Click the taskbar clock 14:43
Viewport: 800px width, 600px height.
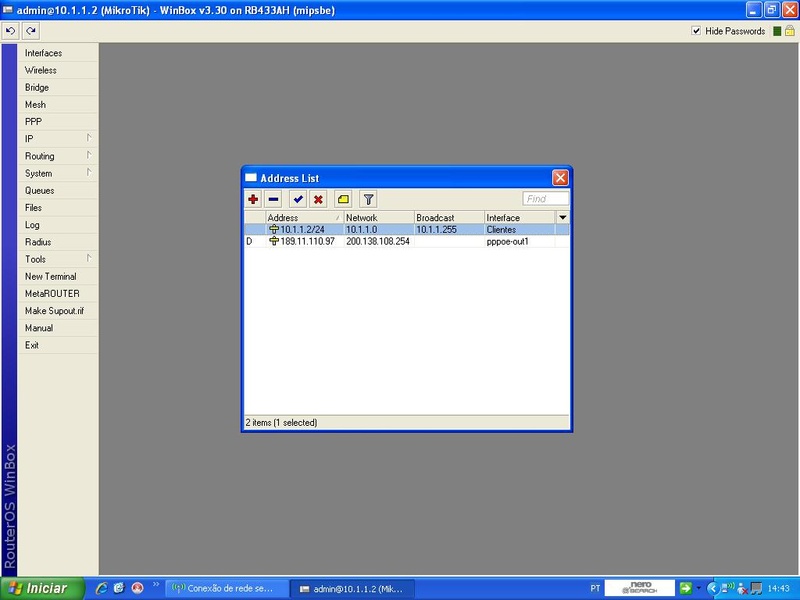778,588
